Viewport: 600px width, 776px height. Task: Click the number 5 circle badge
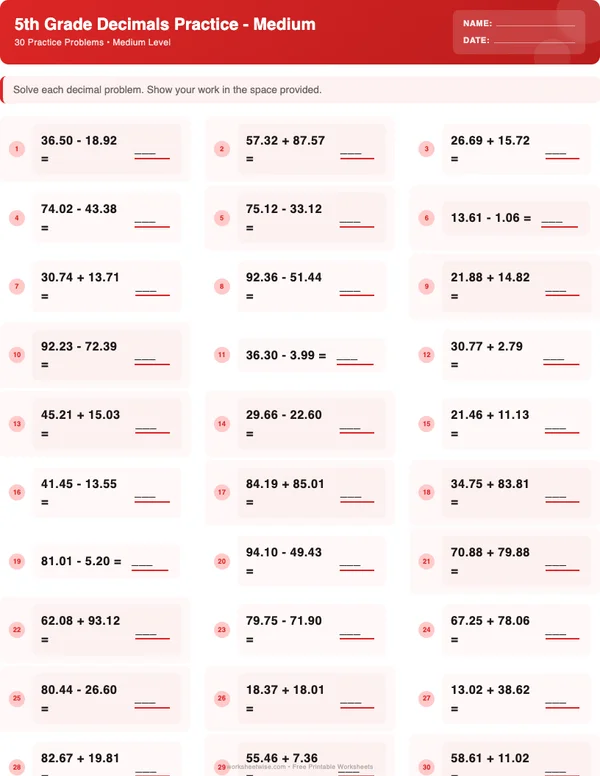(221, 217)
